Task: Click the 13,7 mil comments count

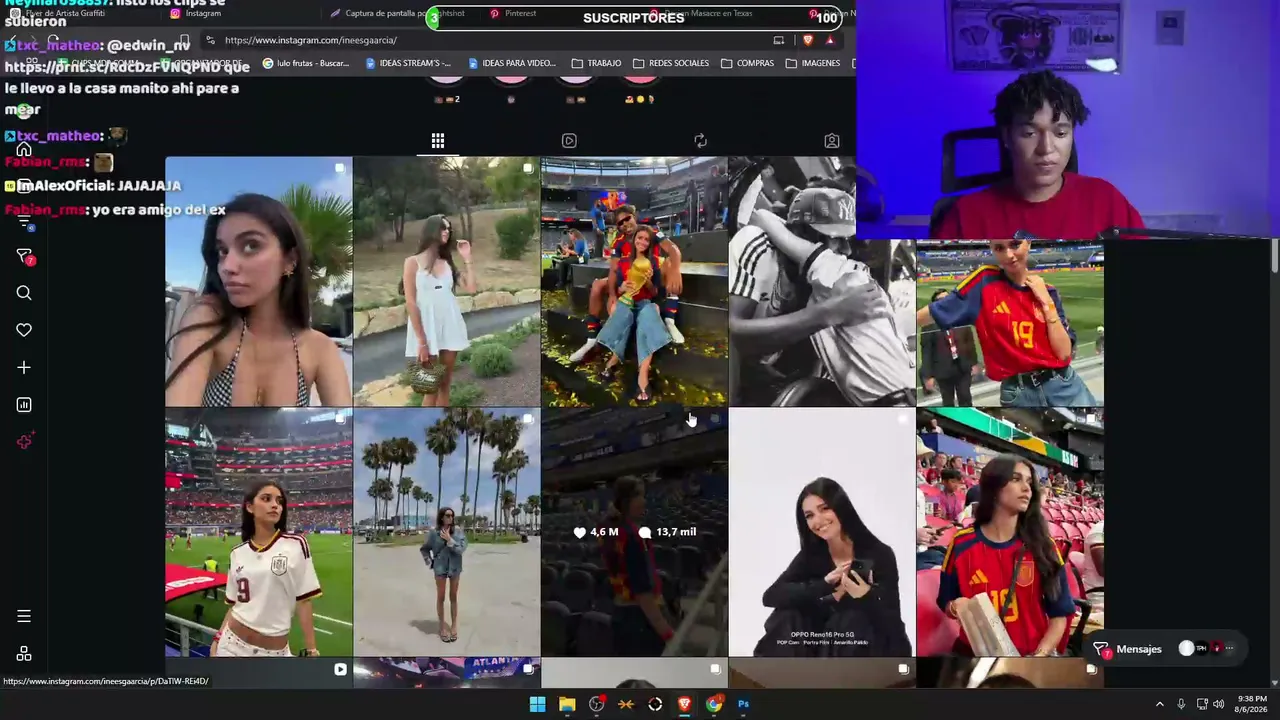Action: pyautogui.click(x=668, y=532)
